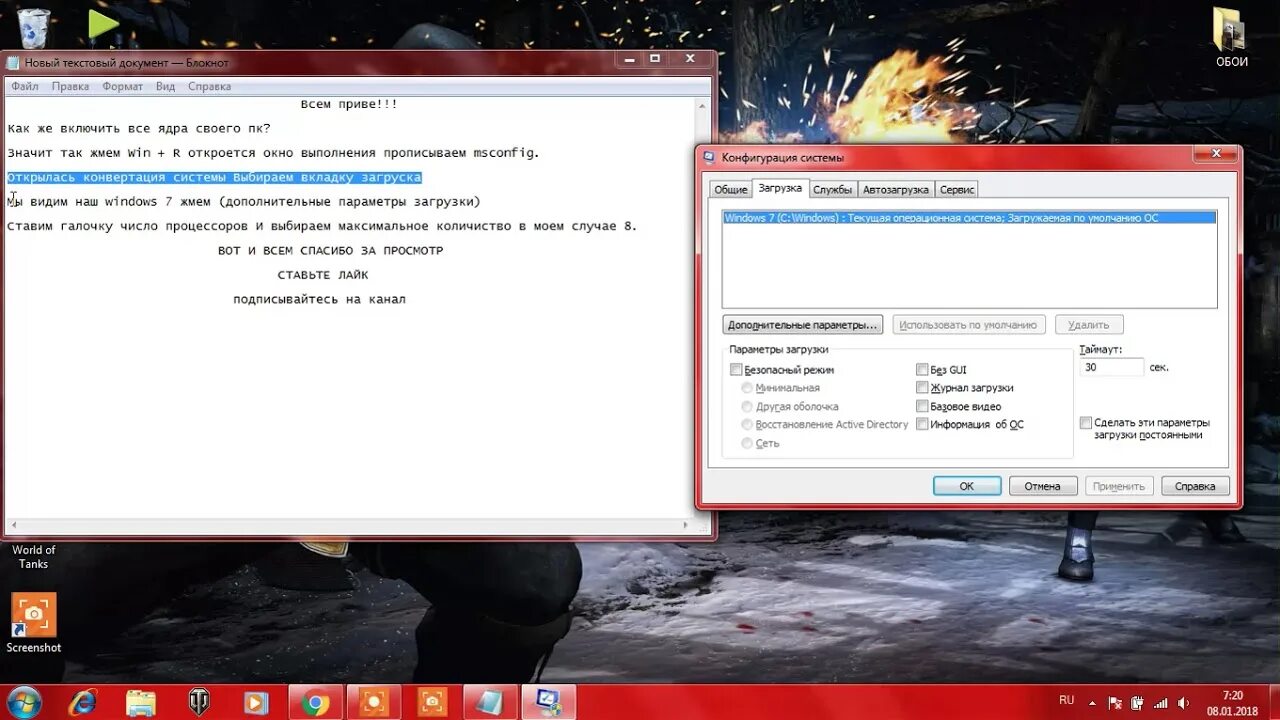Screen dimensions: 1280x720
Task: Open the media player taskbar icon
Action: click(x=257, y=702)
